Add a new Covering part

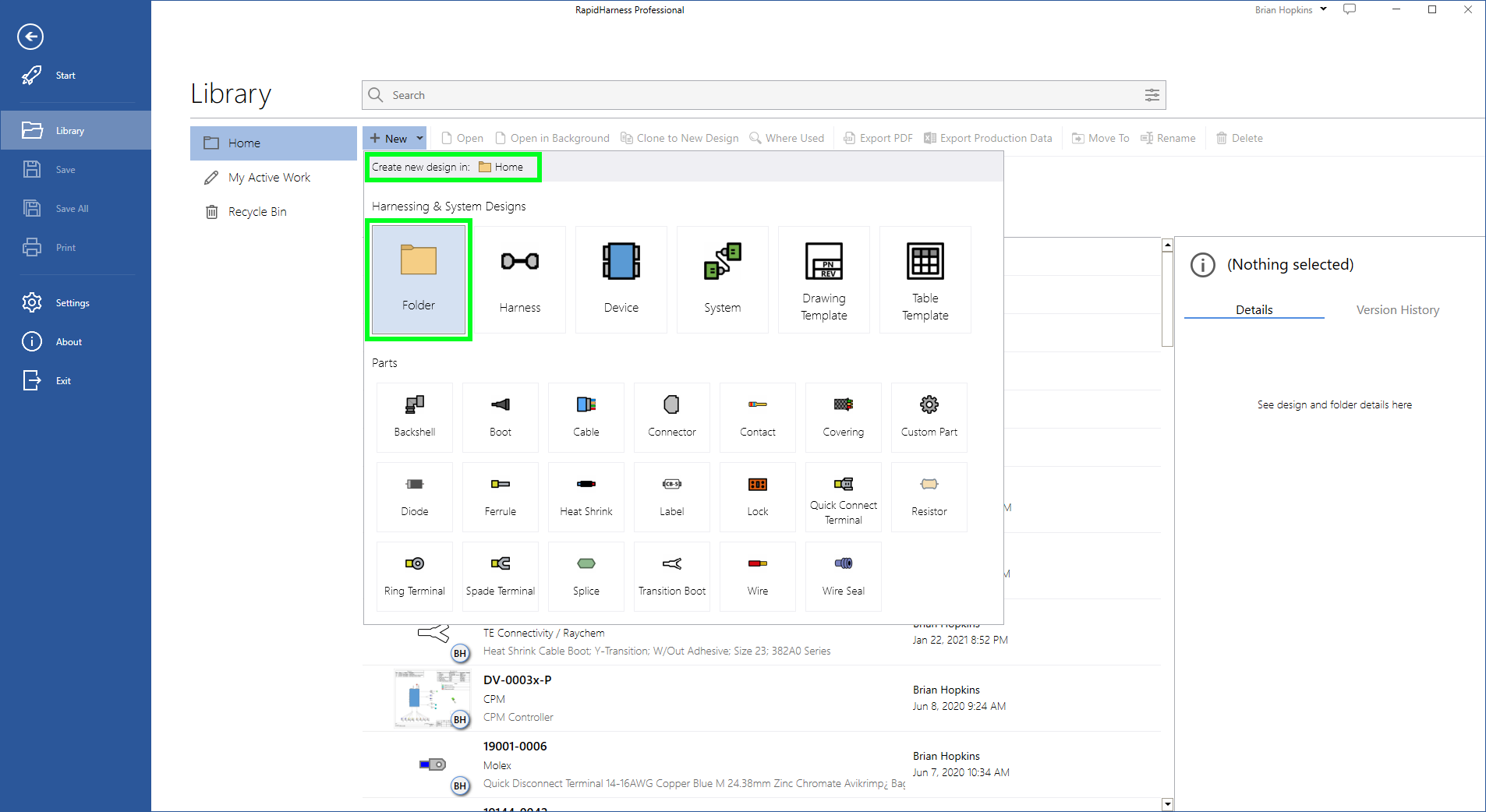[x=844, y=418]
